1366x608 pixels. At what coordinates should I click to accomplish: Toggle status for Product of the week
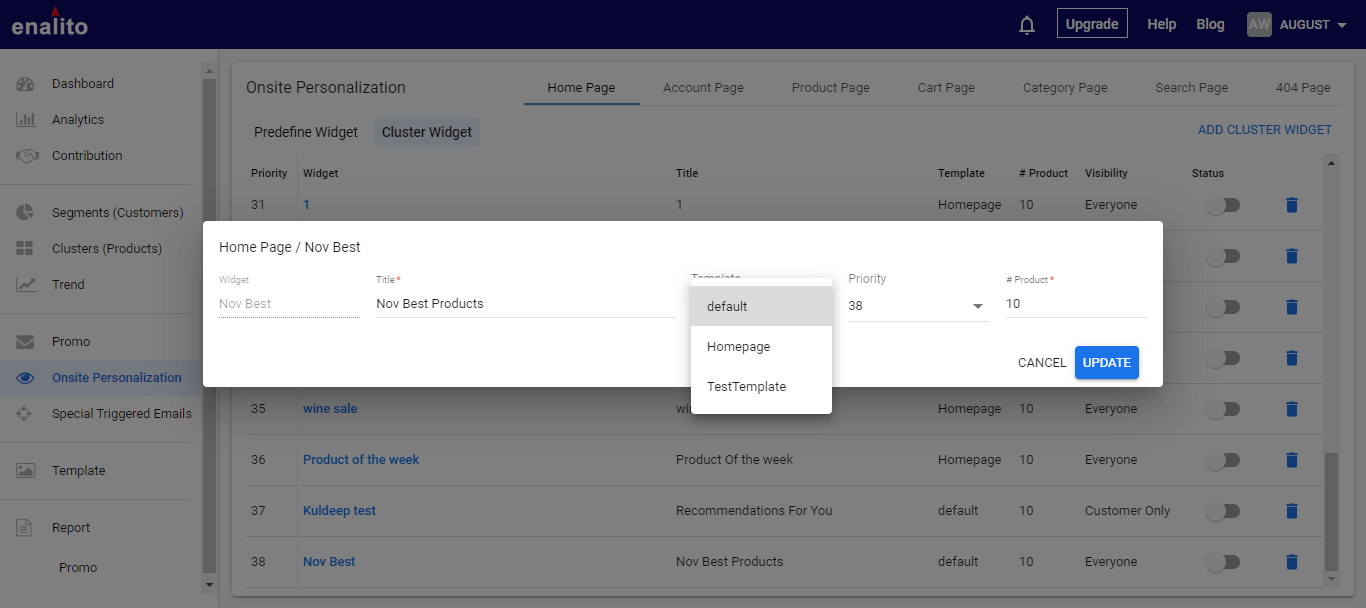click(x=1222, y=460)
